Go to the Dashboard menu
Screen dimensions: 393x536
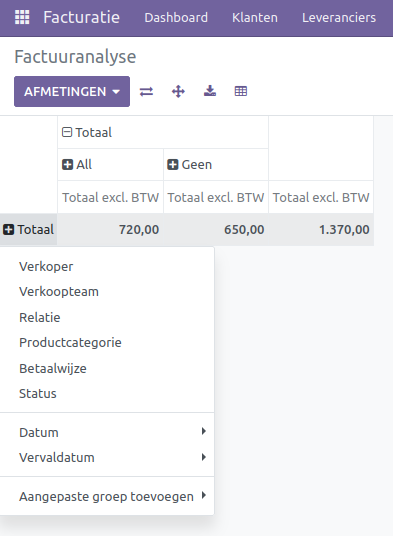(176, 17)
